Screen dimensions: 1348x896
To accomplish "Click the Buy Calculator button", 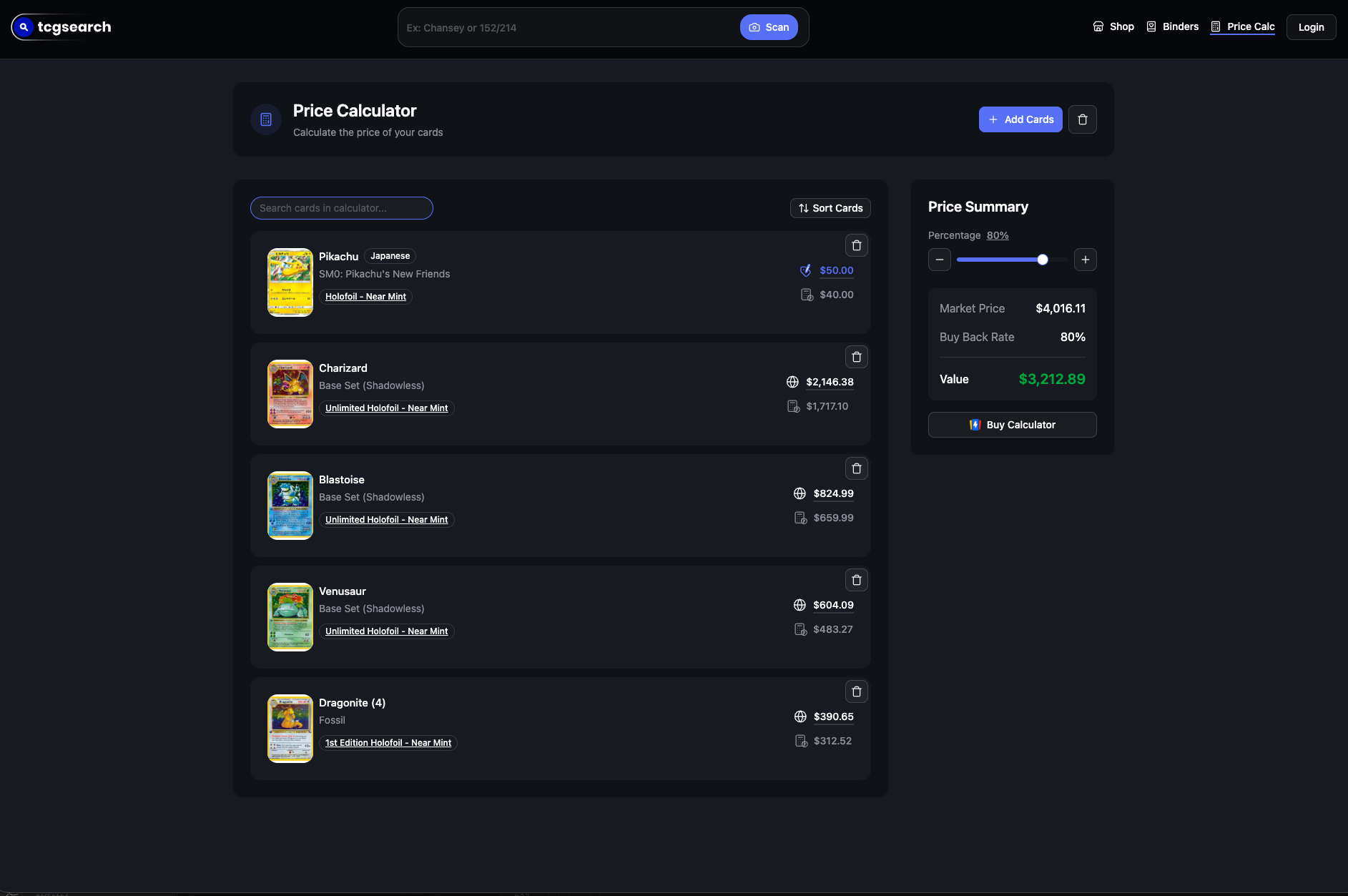I will point(1013,425).
